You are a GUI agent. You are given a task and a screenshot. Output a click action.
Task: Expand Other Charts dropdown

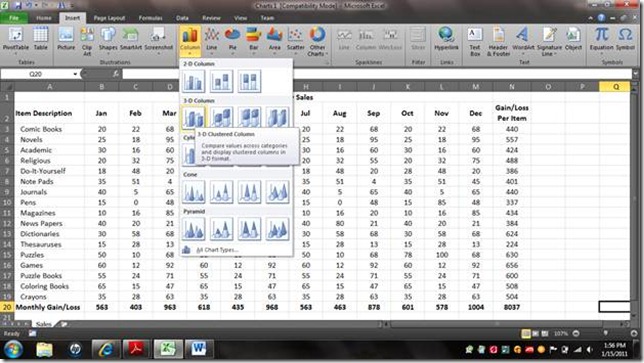point(317,41)
